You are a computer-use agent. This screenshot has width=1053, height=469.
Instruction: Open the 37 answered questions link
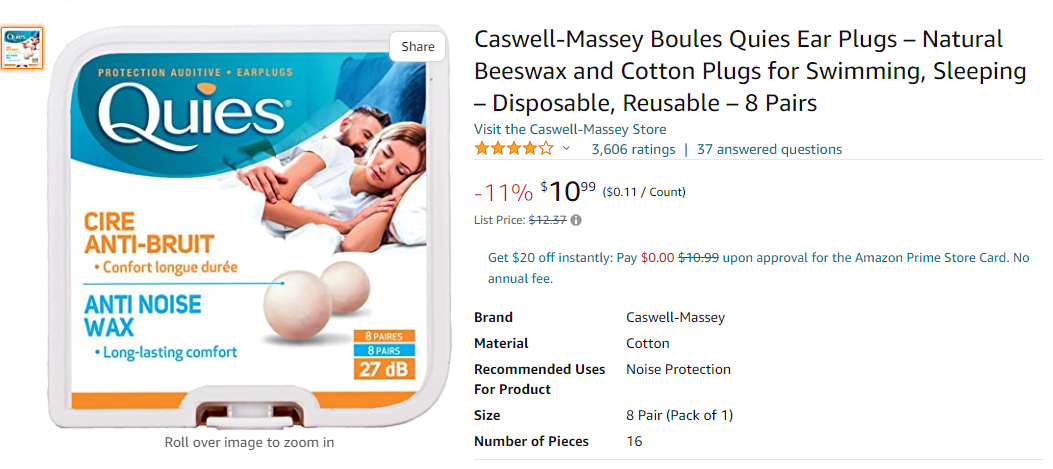point(769,149)
